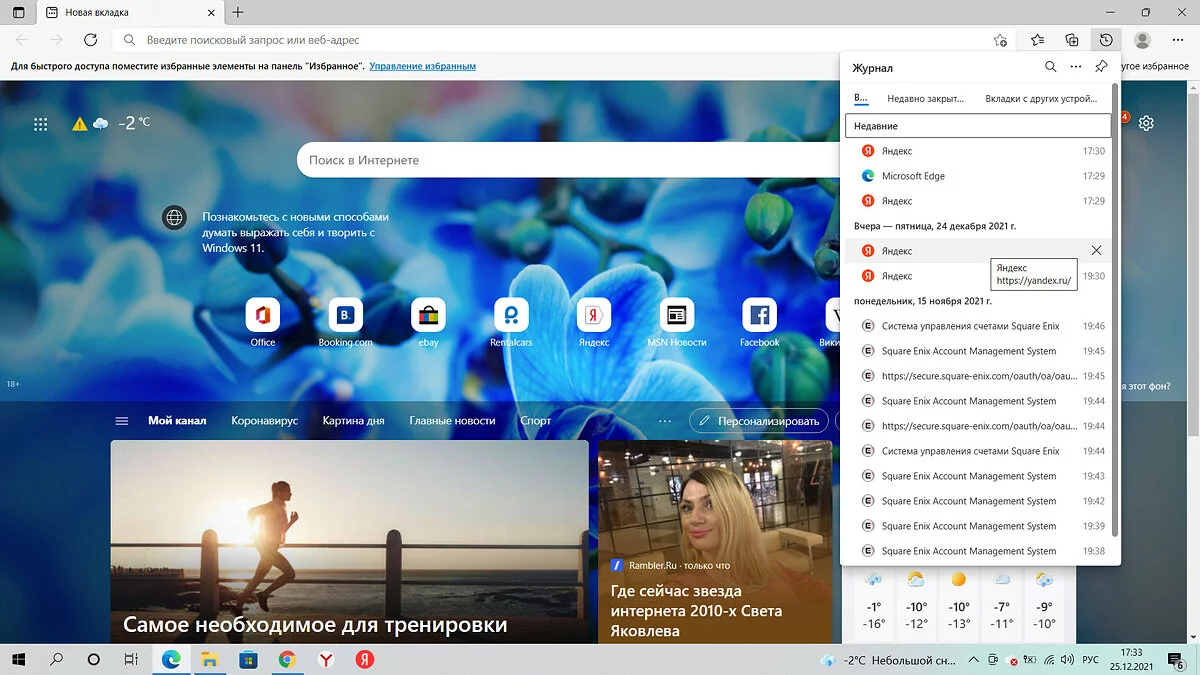Click the address bar input field
Viewport: 1200px width, 675px height.
560,40
